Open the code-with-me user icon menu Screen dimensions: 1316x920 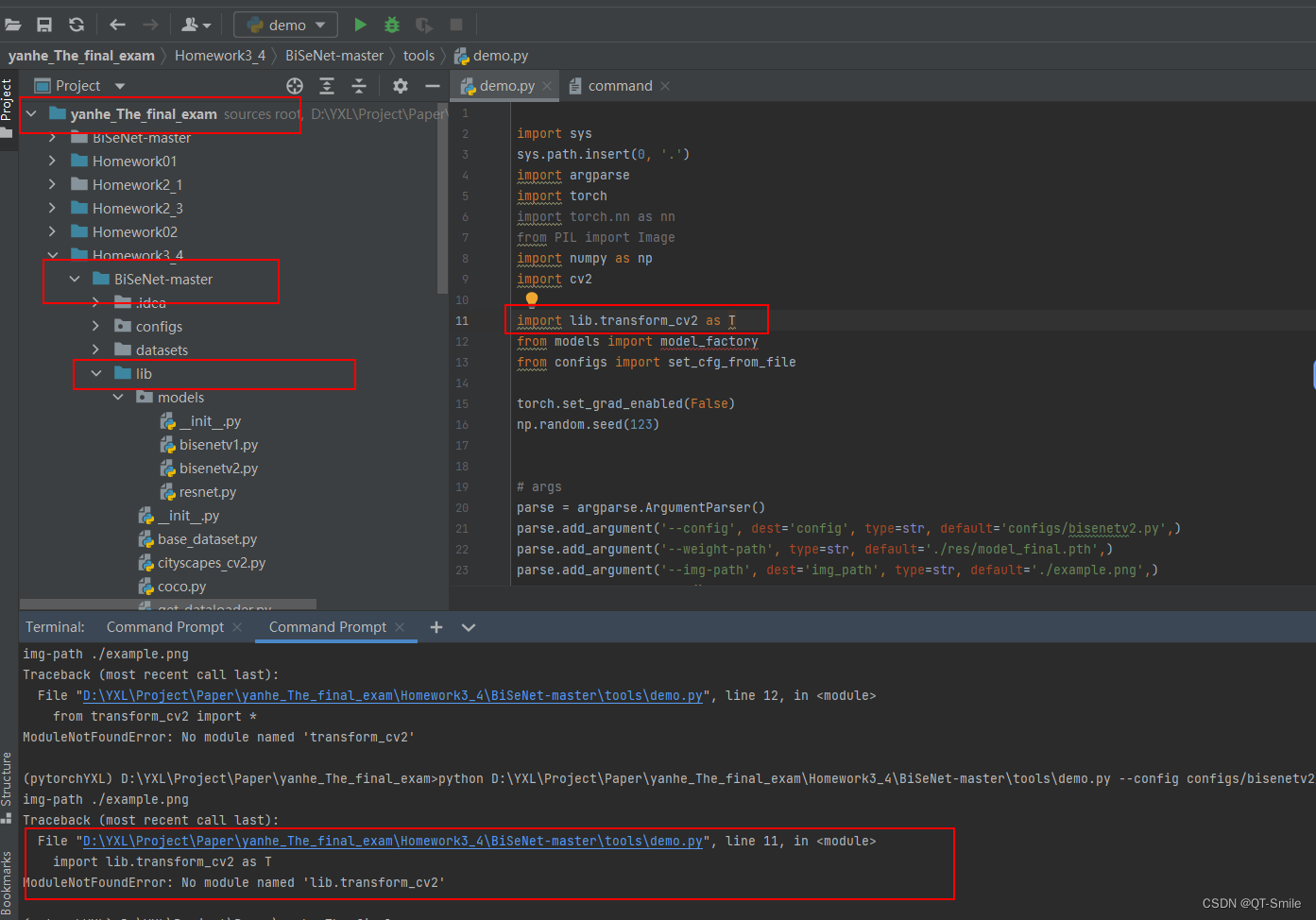(x=196, y=25)
